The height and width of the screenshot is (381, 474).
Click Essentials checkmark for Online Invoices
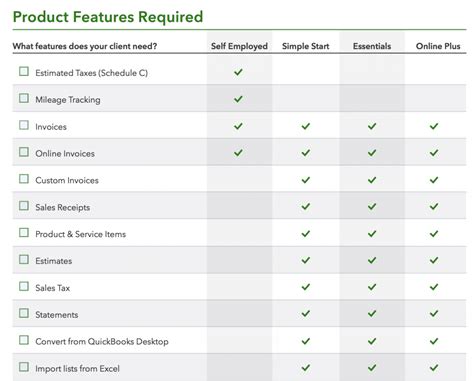click(372, 153)
